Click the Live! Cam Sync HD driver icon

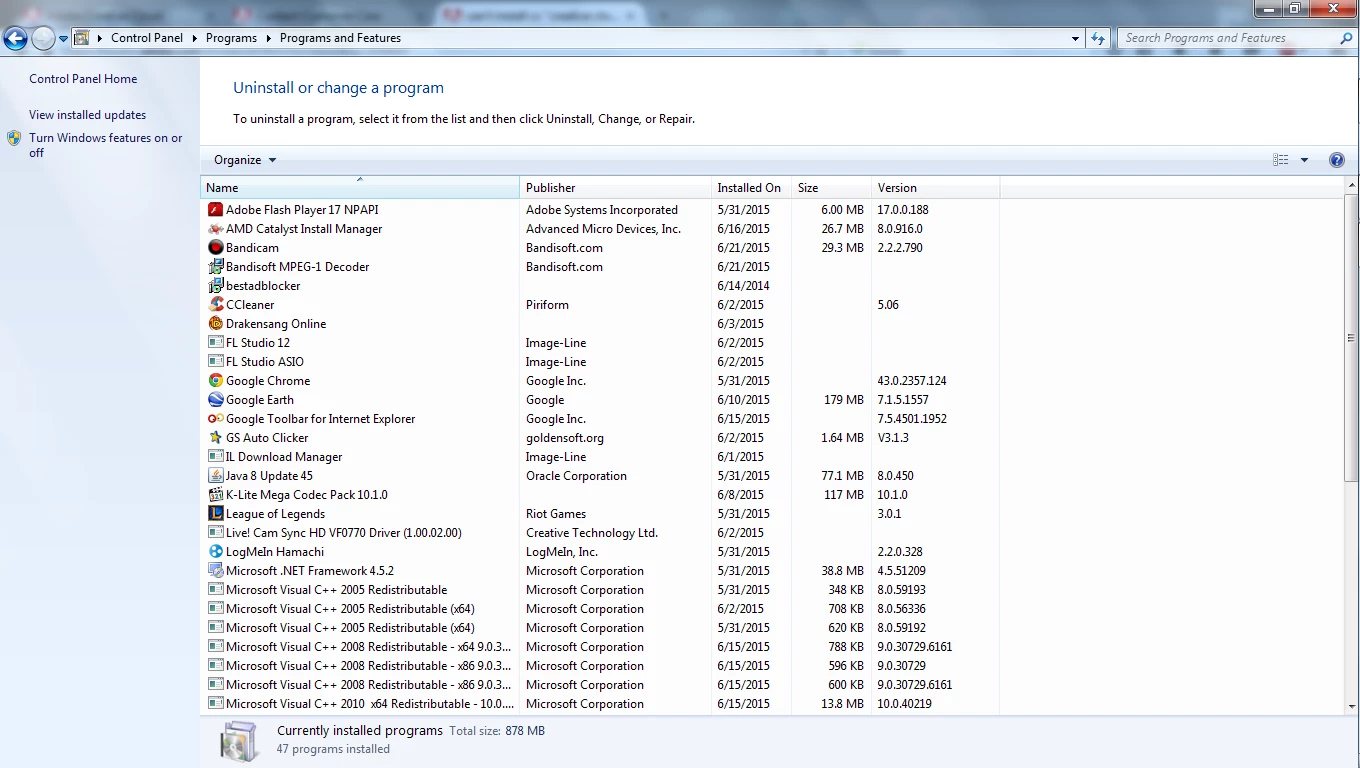215,533
